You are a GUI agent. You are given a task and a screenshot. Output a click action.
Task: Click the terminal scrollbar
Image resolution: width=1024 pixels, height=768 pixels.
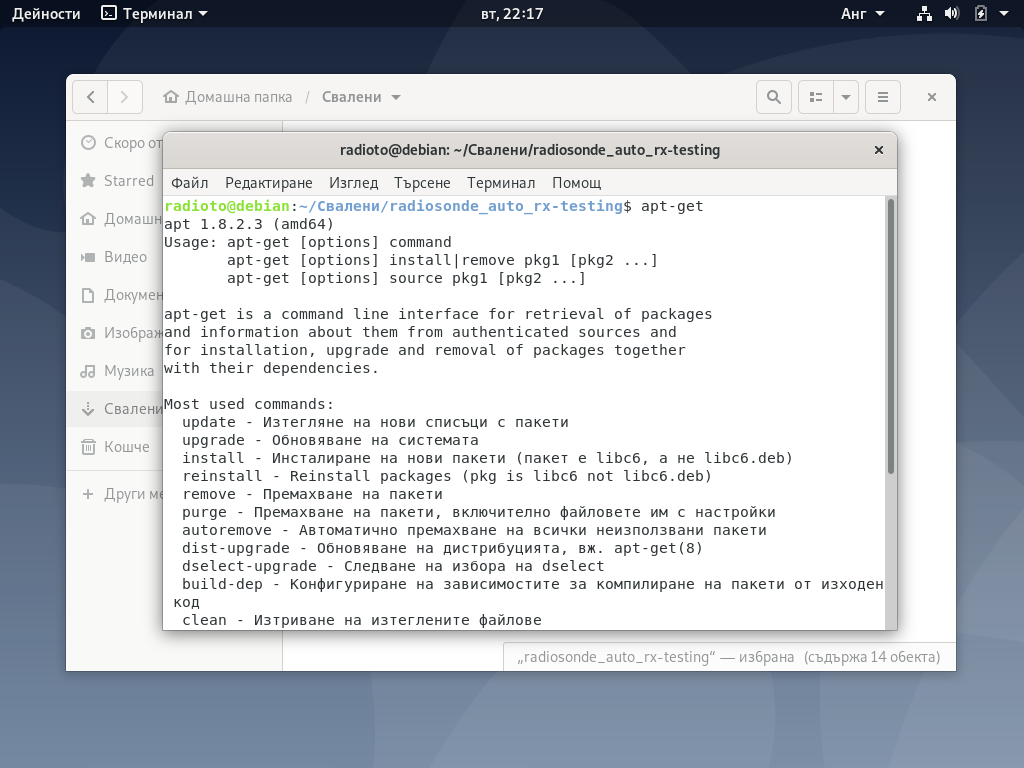coord(891,336)
